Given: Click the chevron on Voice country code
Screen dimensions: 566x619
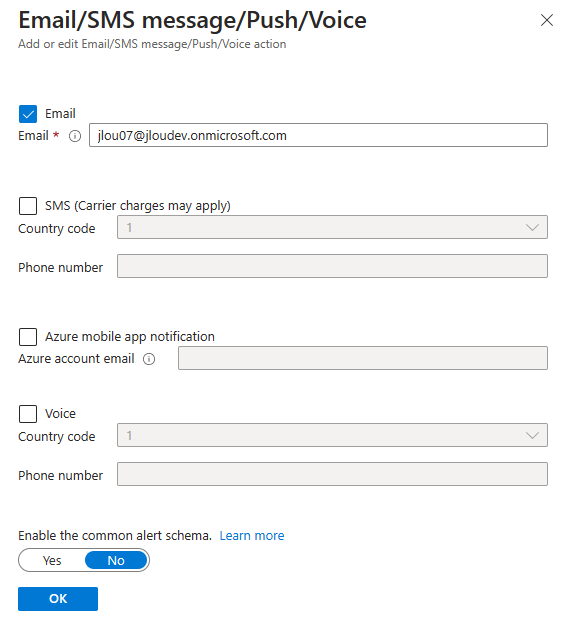Looking at the screenshot, I should pyautogui.click(x=532, y=435).
